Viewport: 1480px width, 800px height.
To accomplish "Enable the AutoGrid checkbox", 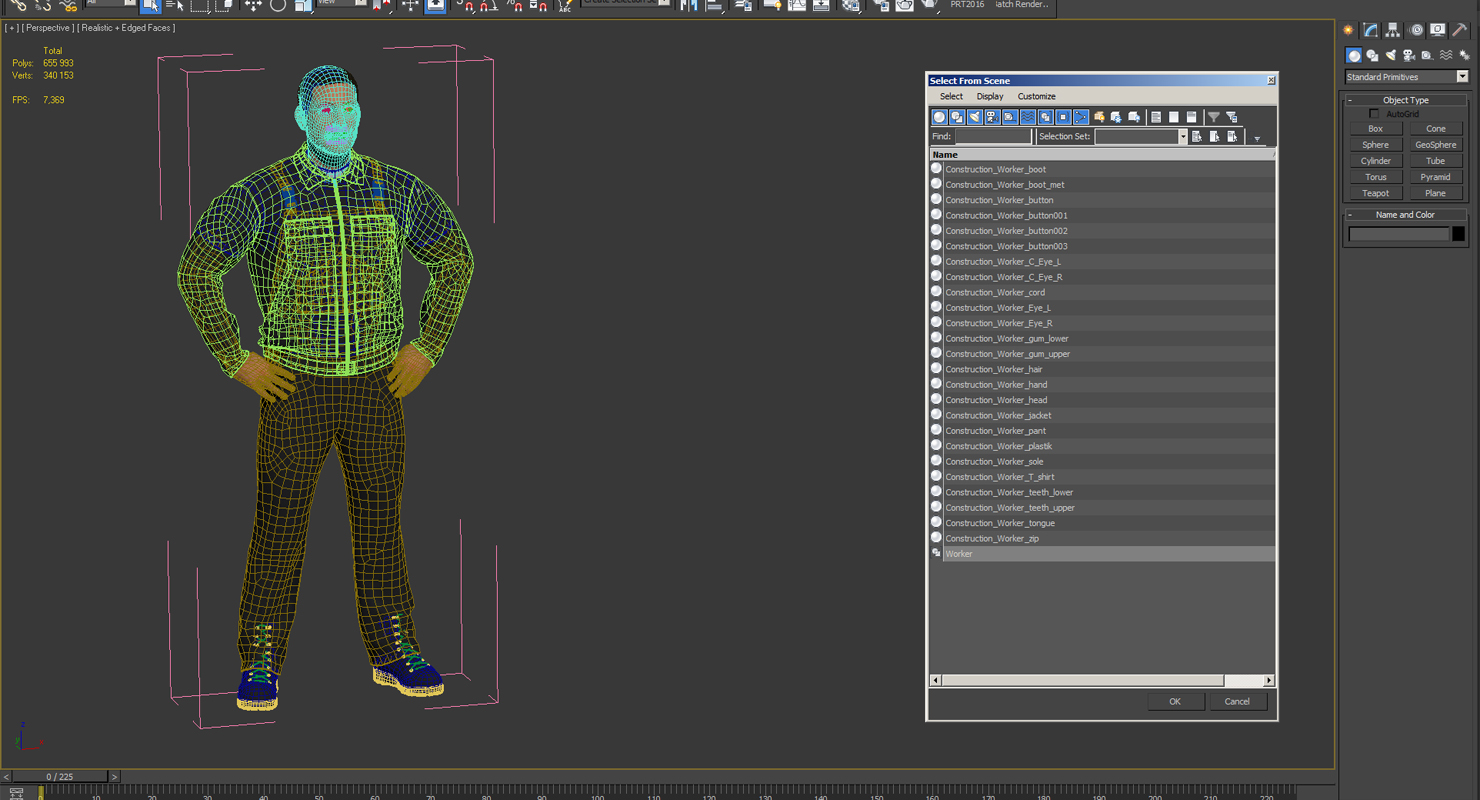I will tap(1374, 114).
